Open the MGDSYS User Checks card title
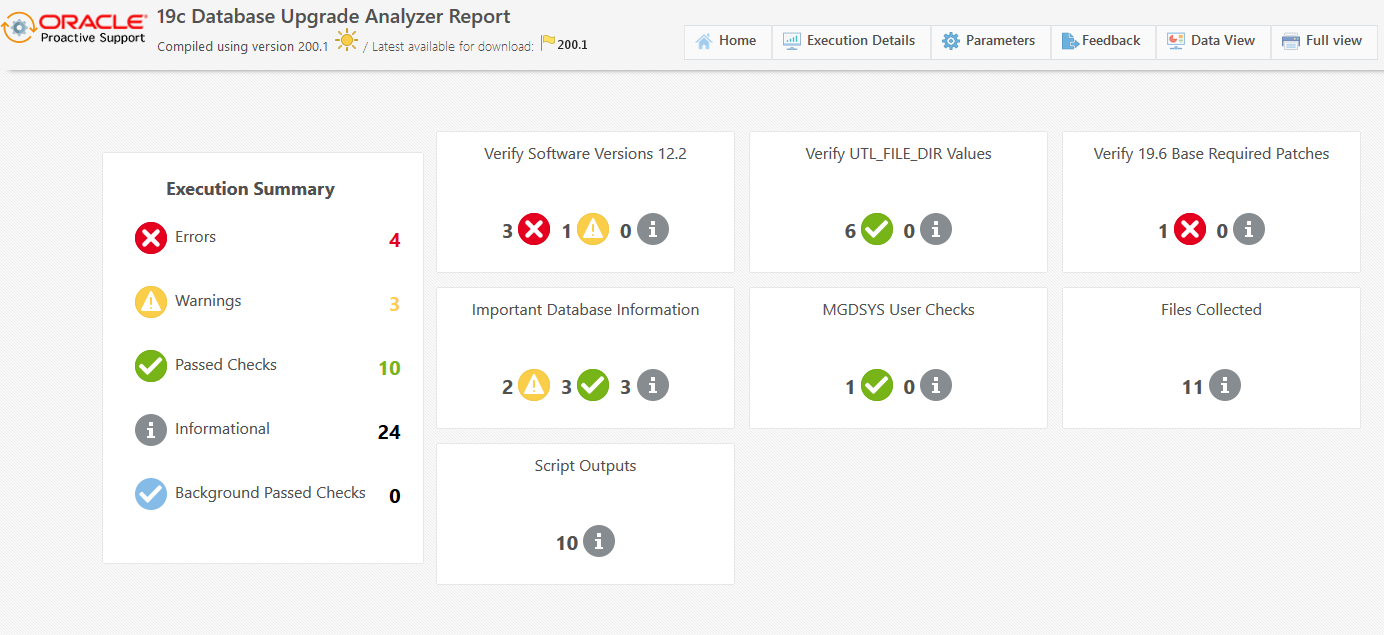Viewport: 1384px width, 635px height. [898, 310]
